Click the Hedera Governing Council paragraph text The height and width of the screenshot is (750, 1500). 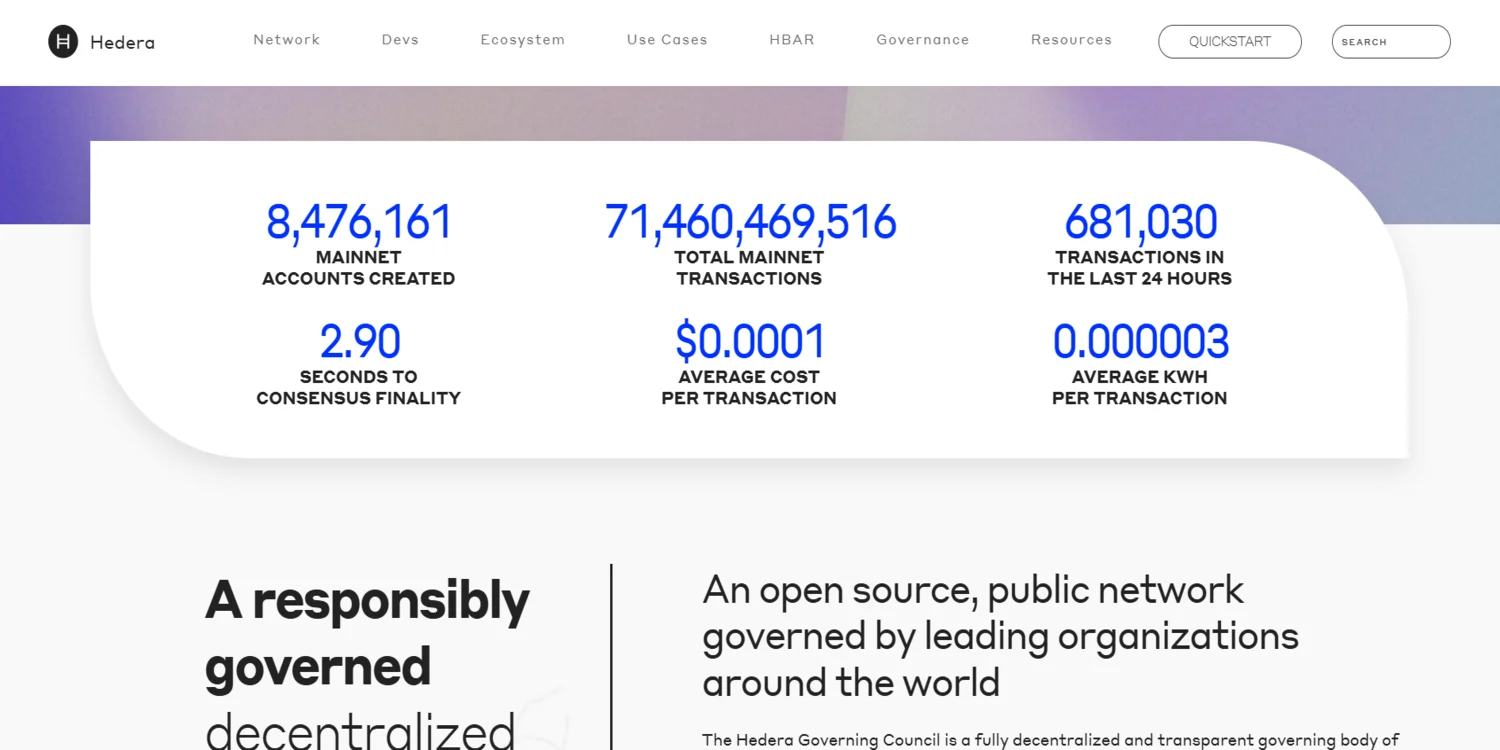1050,740
